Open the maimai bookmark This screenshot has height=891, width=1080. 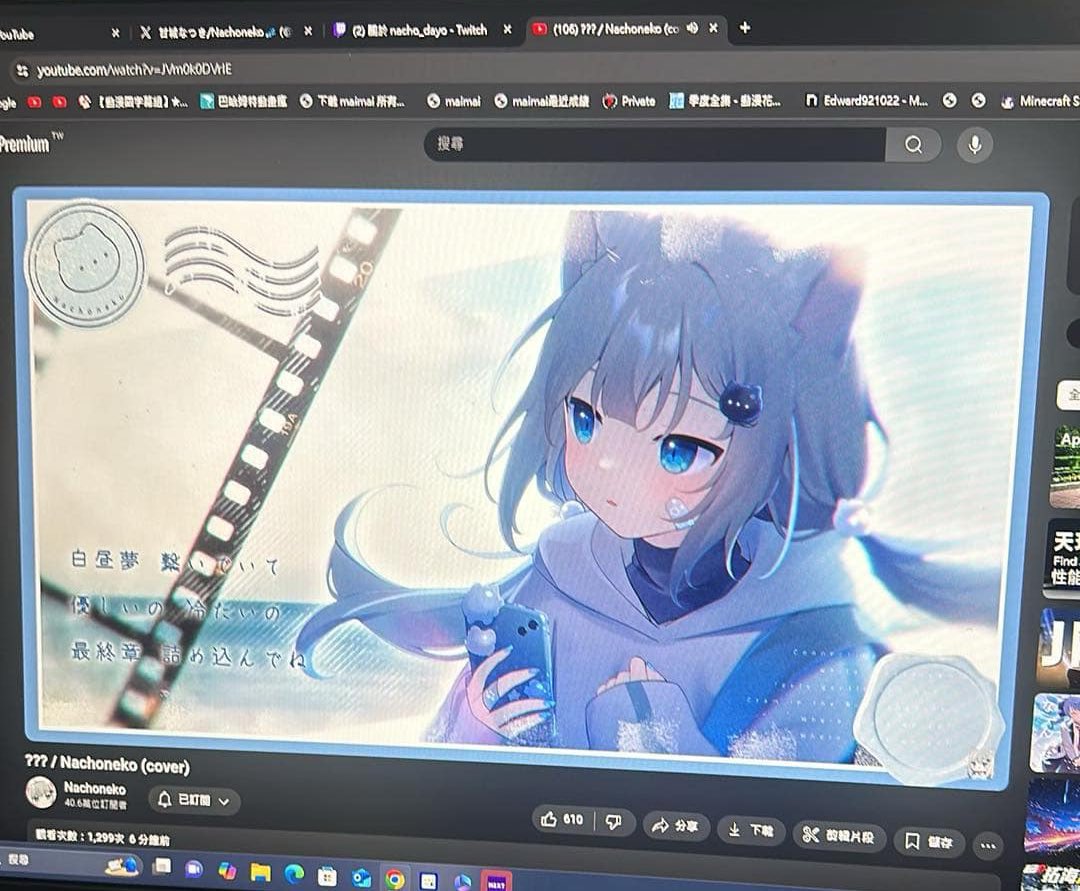453,101
